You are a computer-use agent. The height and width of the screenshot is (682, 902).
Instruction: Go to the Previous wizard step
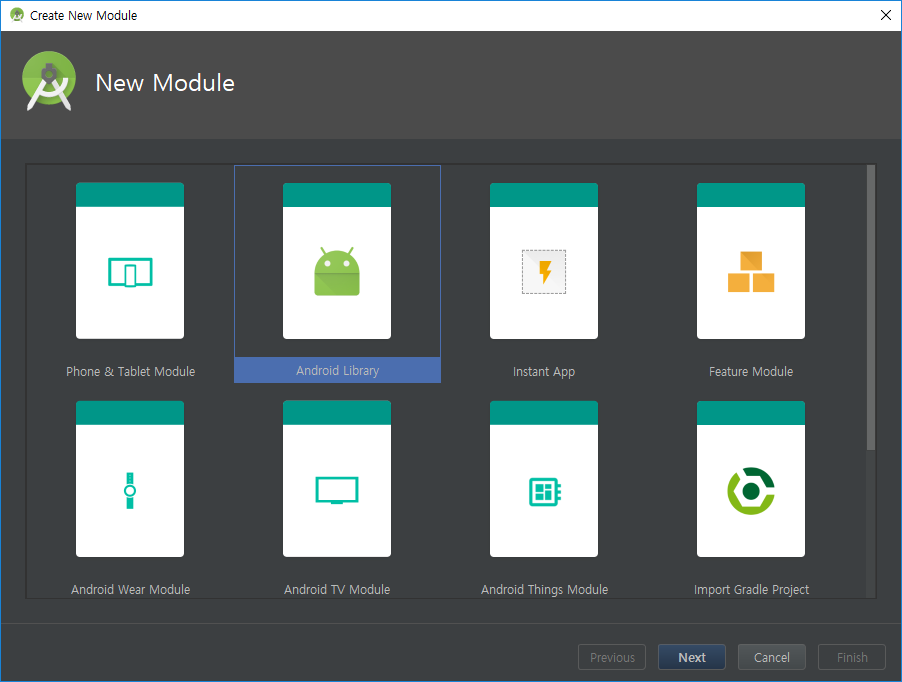(x=612, y=657)
